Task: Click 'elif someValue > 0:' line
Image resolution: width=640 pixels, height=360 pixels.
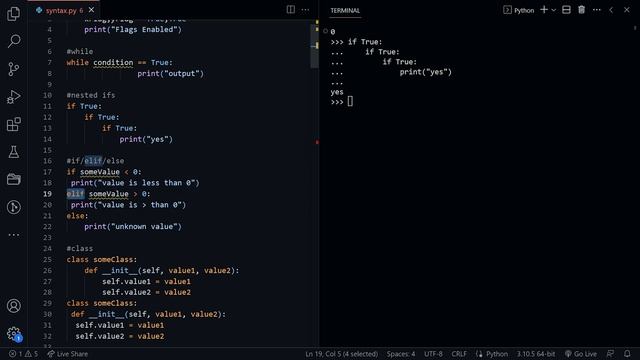Action: pyautogui.click(x=108, y=194)
